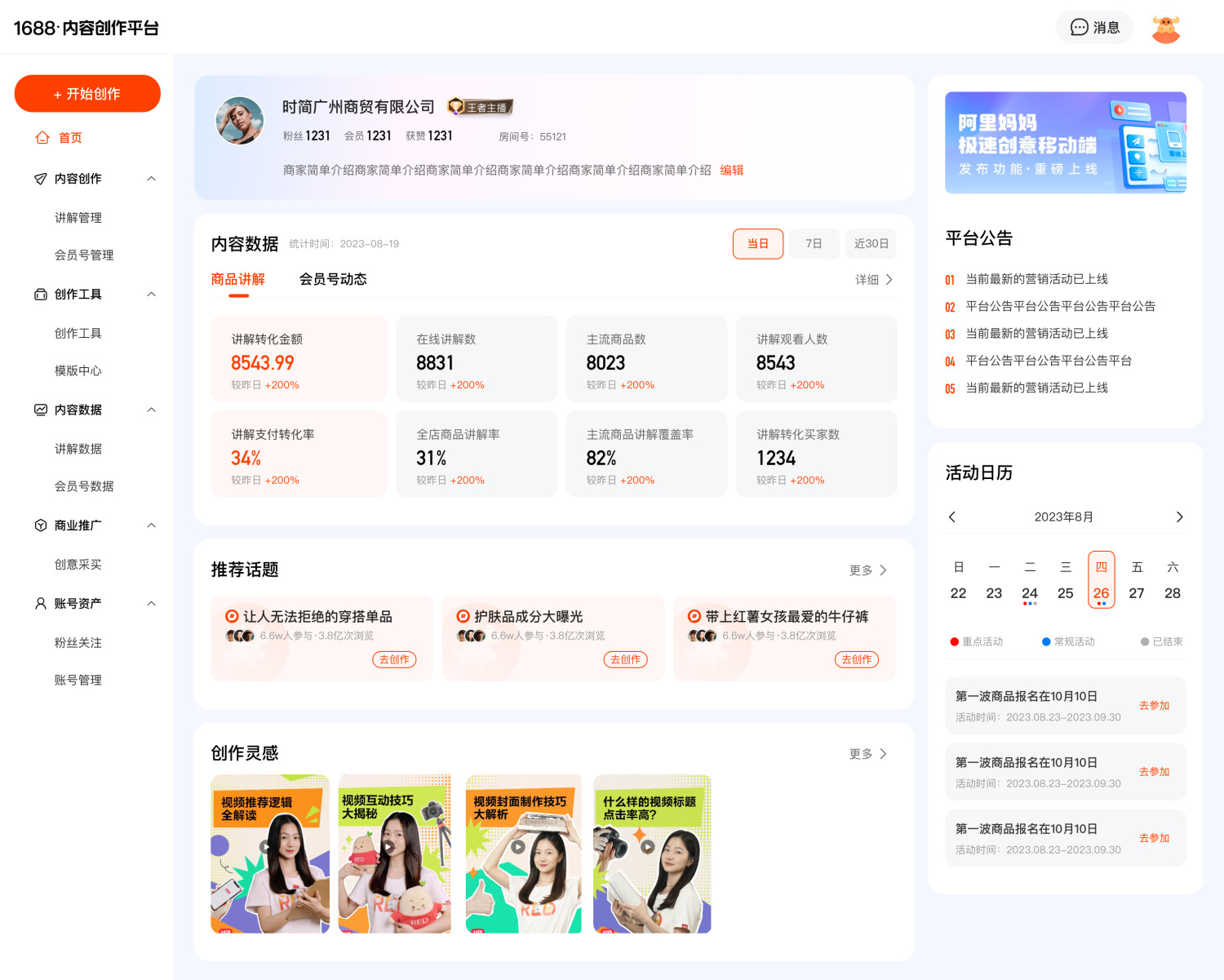
Task: Click the 创作工具 toolbox icon
Action: 40,295
